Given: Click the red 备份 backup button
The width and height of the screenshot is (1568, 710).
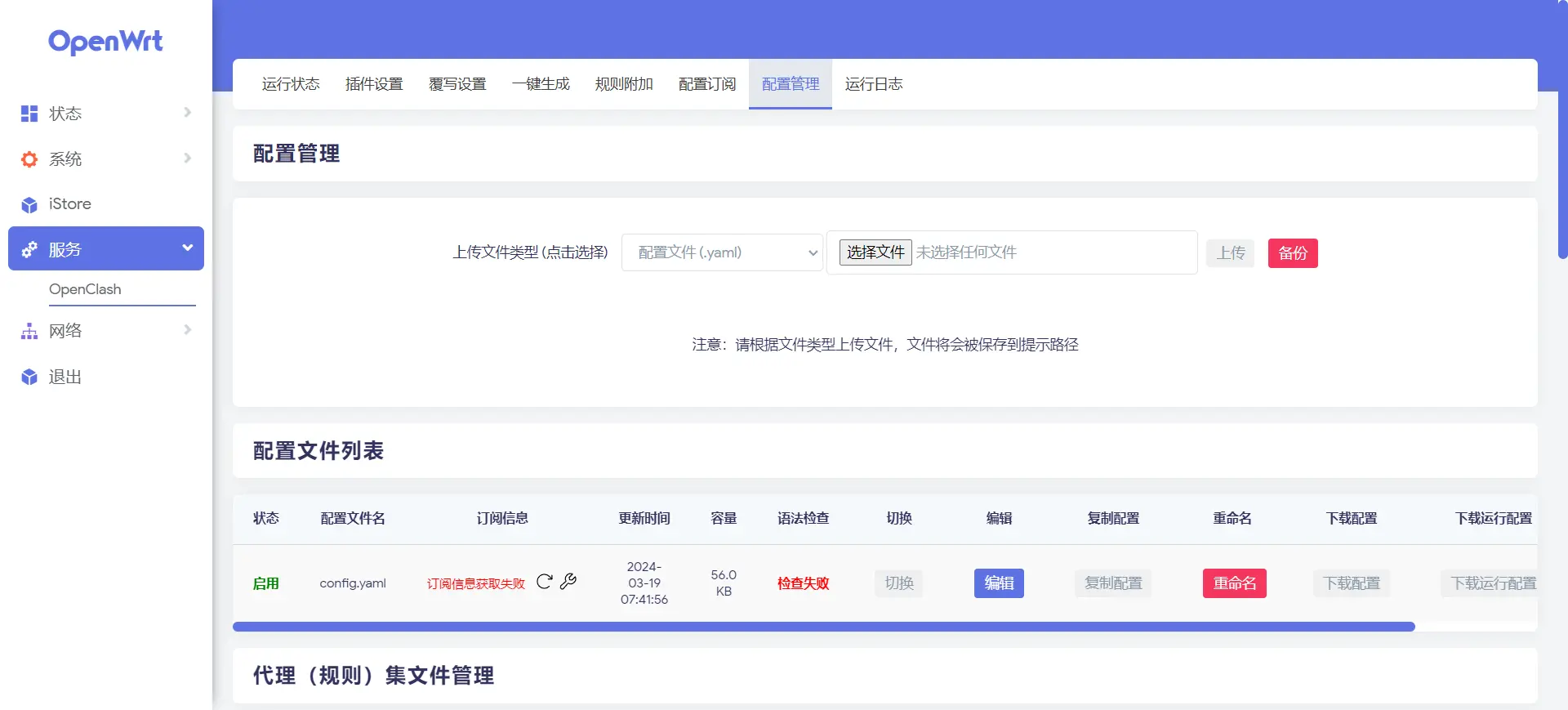Looking at the screenshot, I should [x=1293, y=253].
